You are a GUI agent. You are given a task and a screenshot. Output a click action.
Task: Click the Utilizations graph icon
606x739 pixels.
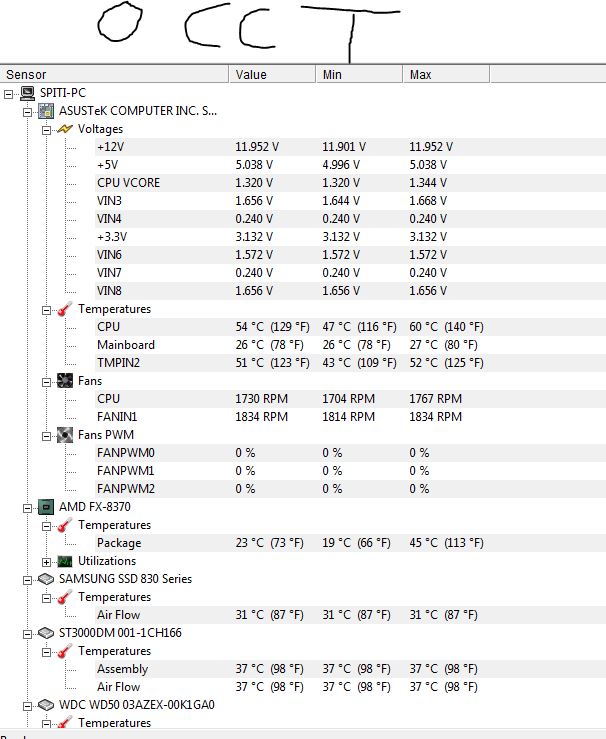[x=65, y=561]
